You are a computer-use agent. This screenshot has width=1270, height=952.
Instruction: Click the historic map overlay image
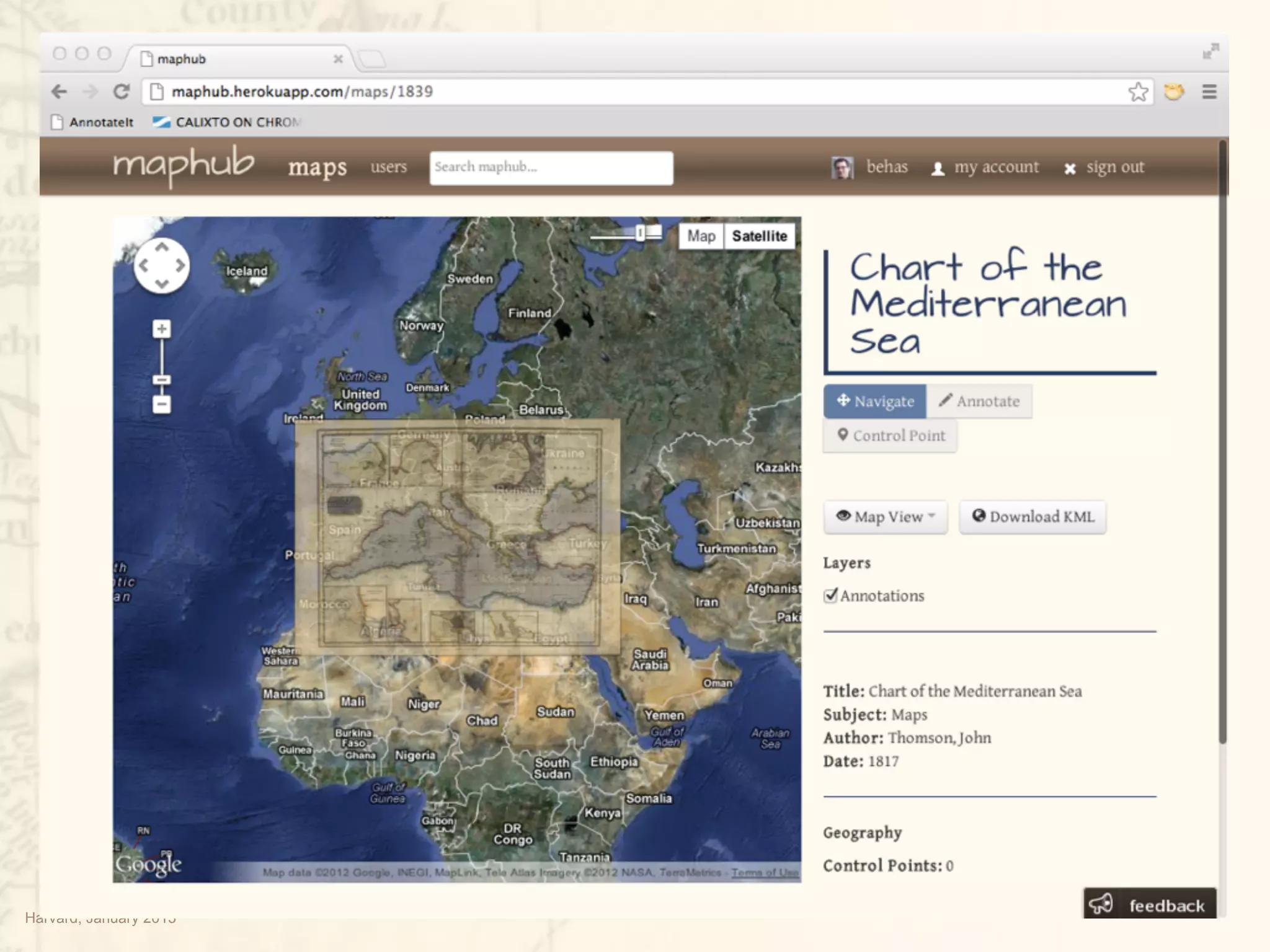coord(458,537)
